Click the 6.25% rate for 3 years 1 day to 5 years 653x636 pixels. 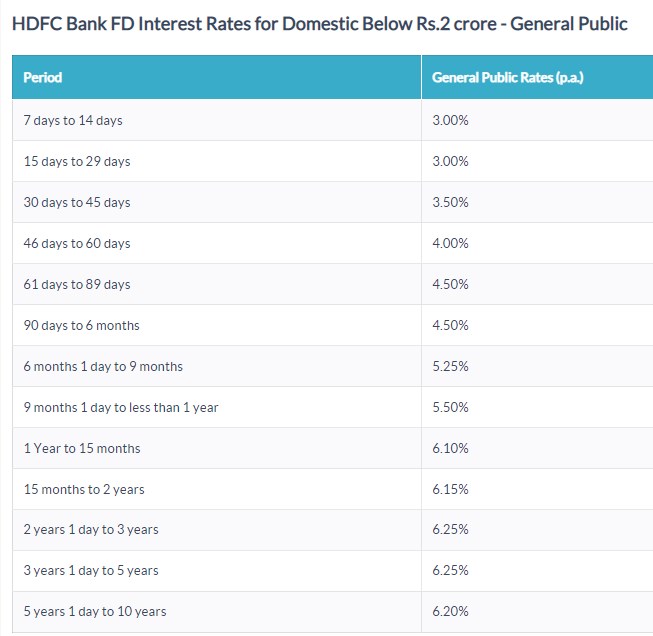pyautogui.click(x=450, y=571)
